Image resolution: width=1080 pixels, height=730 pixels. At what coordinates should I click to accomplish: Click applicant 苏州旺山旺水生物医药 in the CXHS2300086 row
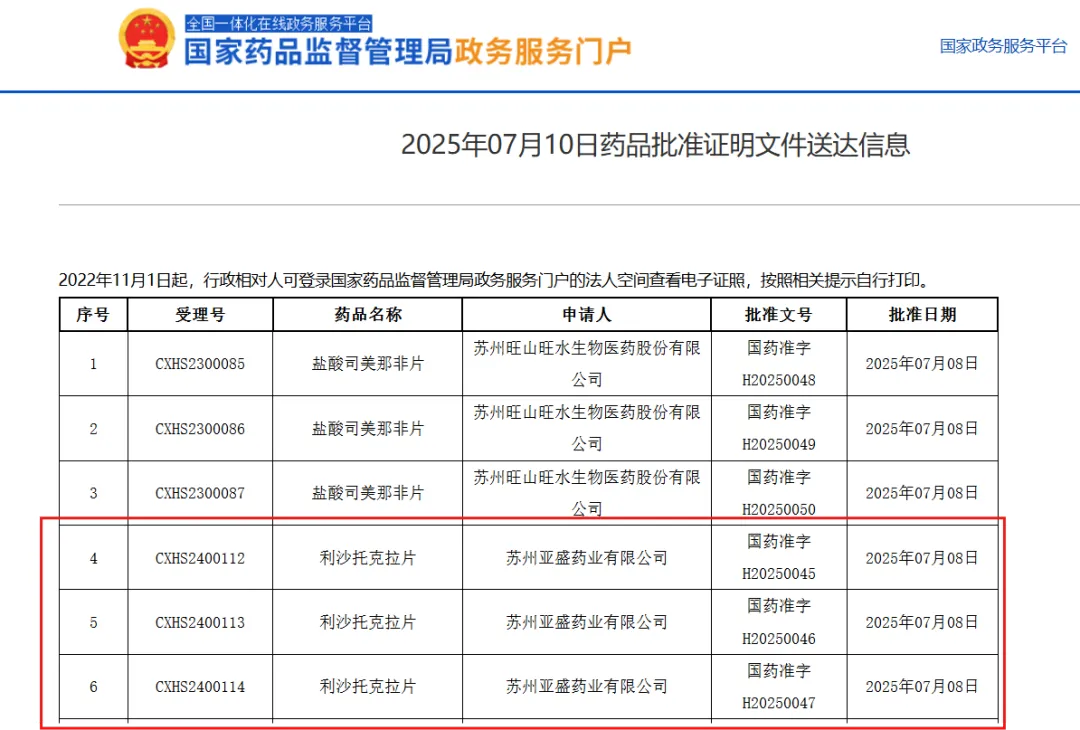click(x=587, y=428)
